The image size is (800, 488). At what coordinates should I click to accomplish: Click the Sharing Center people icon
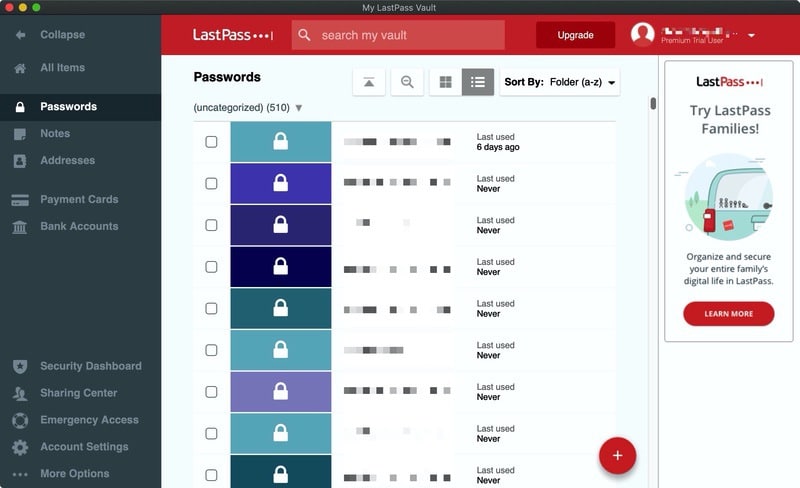click(20, 393)
